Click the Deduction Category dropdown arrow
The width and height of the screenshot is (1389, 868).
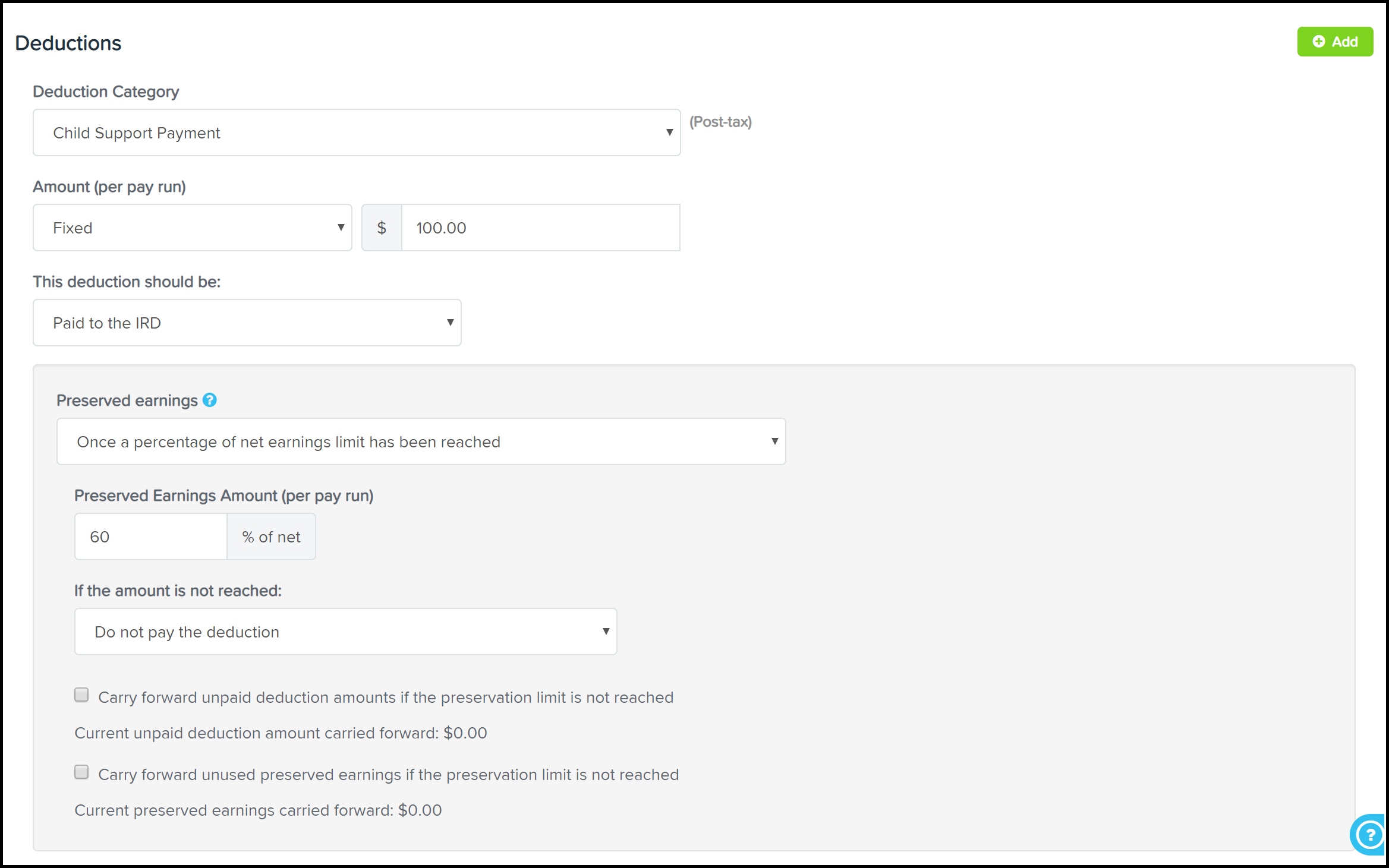tap(669, 132)
